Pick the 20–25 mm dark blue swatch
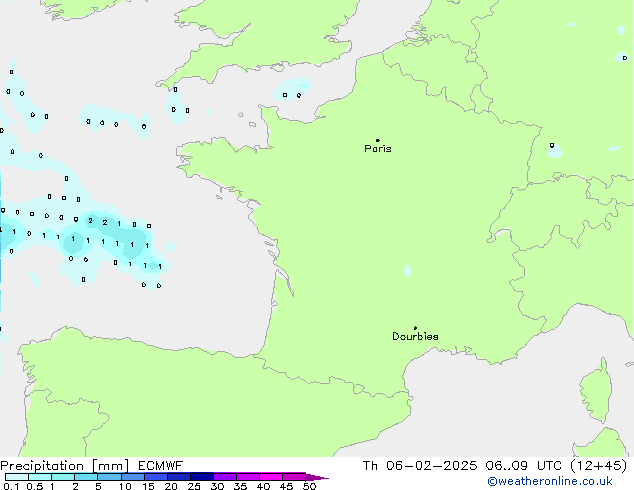Screen dimensions: 634x490 (x=178, y=477)
